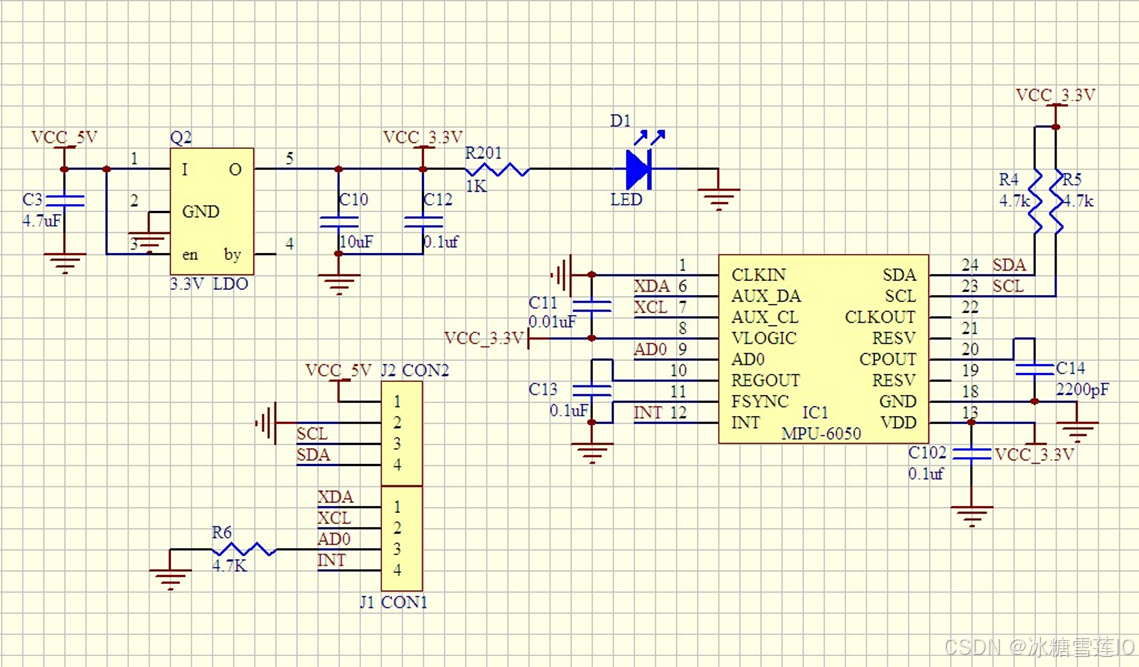Click the 'by' pin label on Q2

pos(232,254)
